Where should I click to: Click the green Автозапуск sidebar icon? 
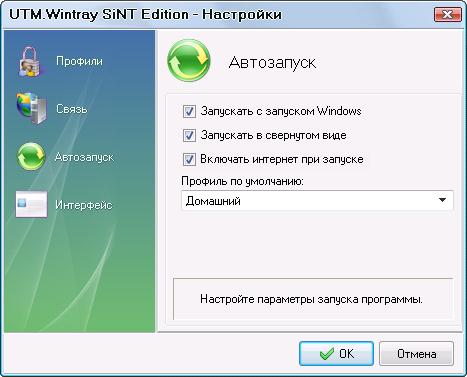point(31,156)
